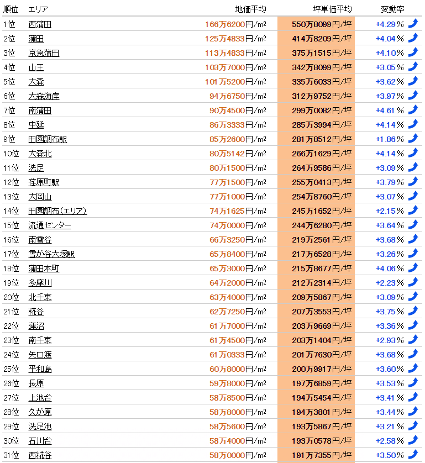
Task: Click the 地価平均 column header
Action: [251, 9]
